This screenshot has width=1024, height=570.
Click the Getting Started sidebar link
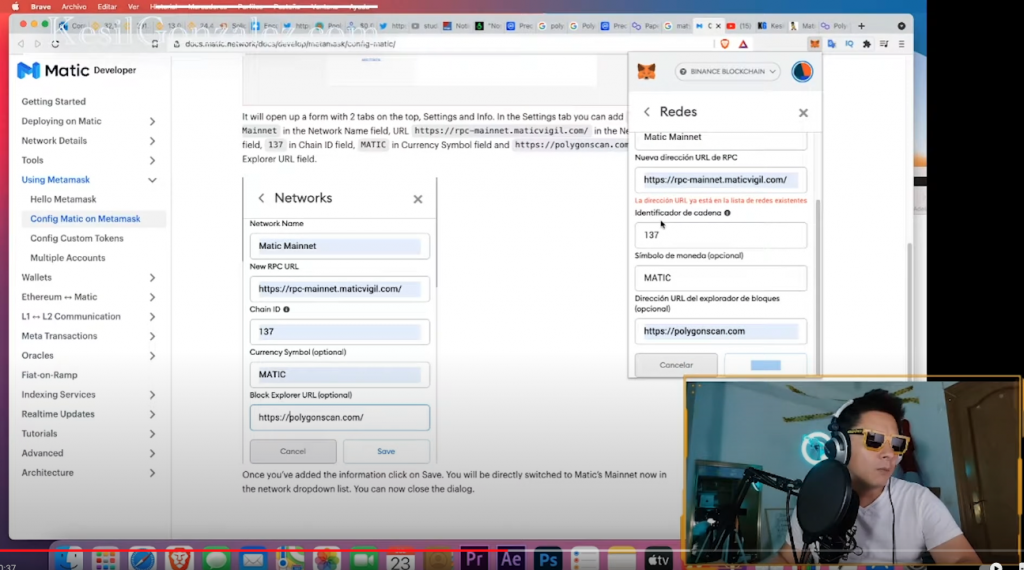coord(54,102)
